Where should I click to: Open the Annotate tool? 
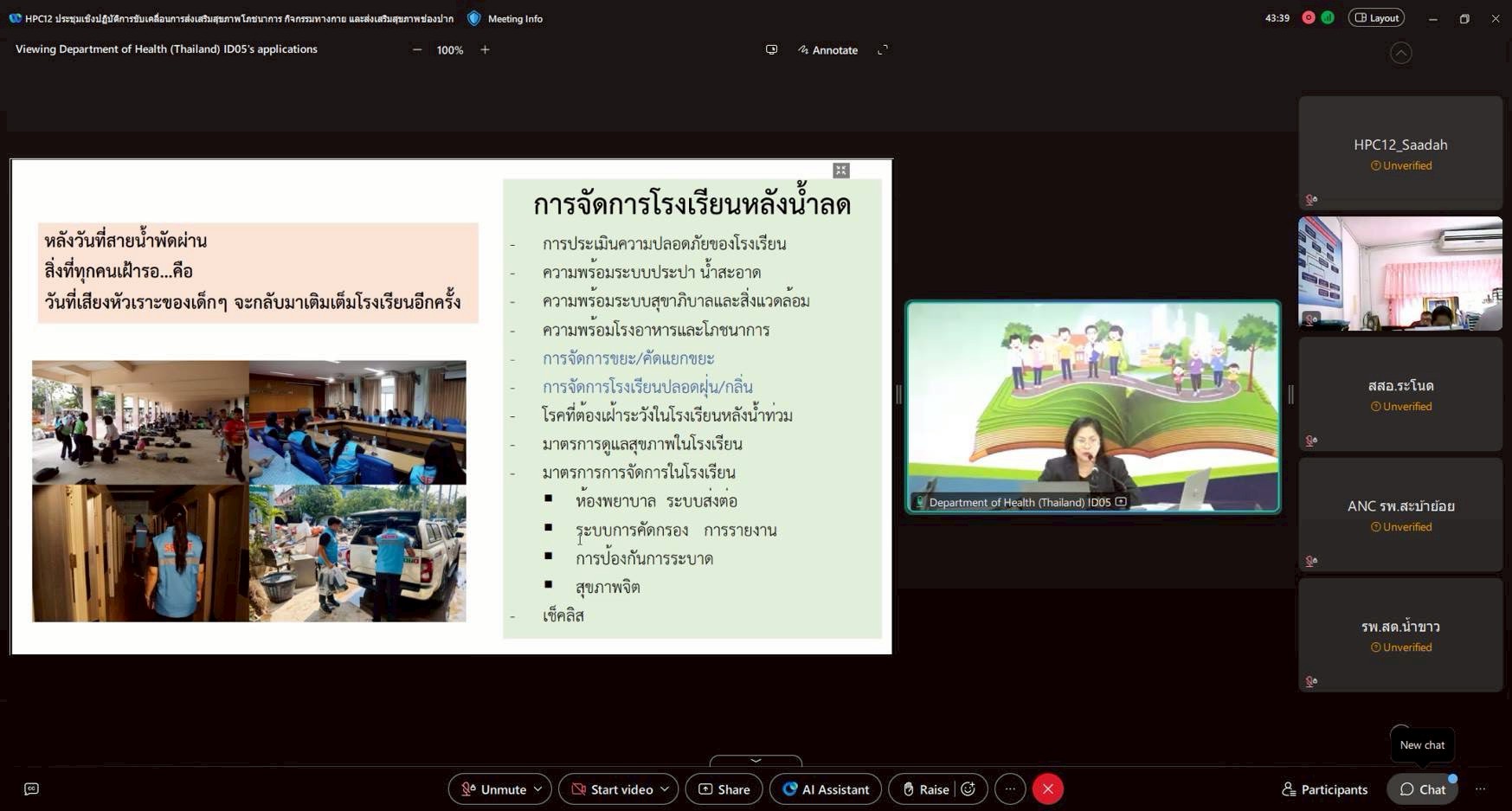[828, 50]
